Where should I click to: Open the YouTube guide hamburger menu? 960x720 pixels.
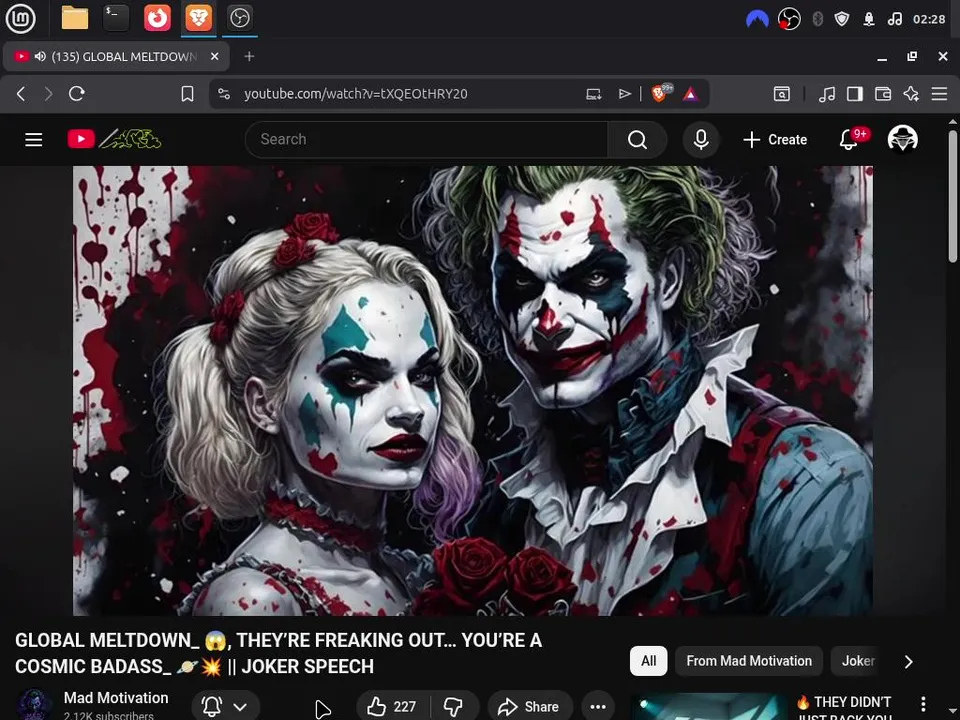(34, 140)
